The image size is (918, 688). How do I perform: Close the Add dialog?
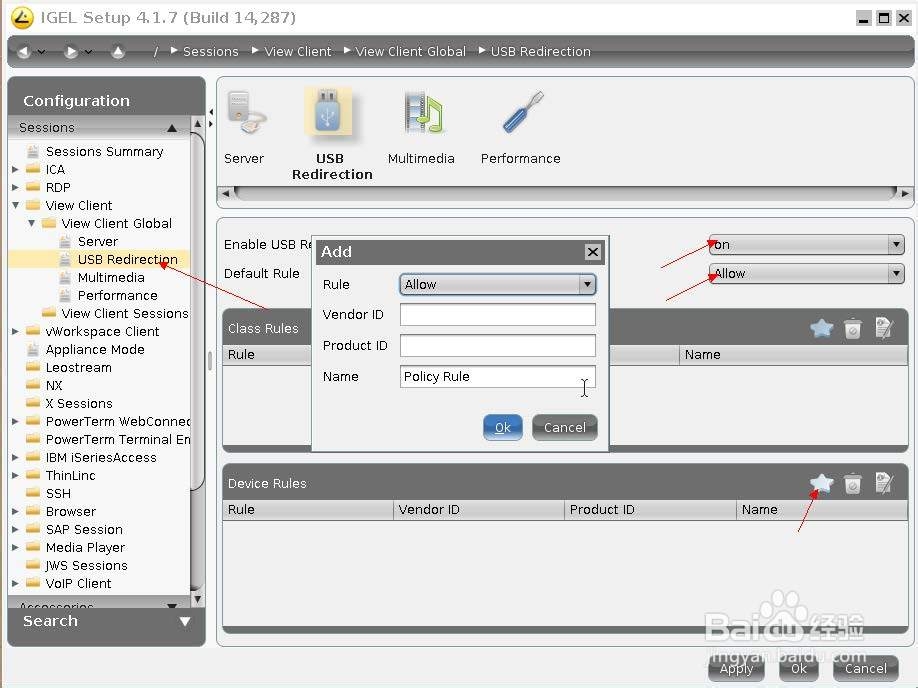[x=592, y=252]
